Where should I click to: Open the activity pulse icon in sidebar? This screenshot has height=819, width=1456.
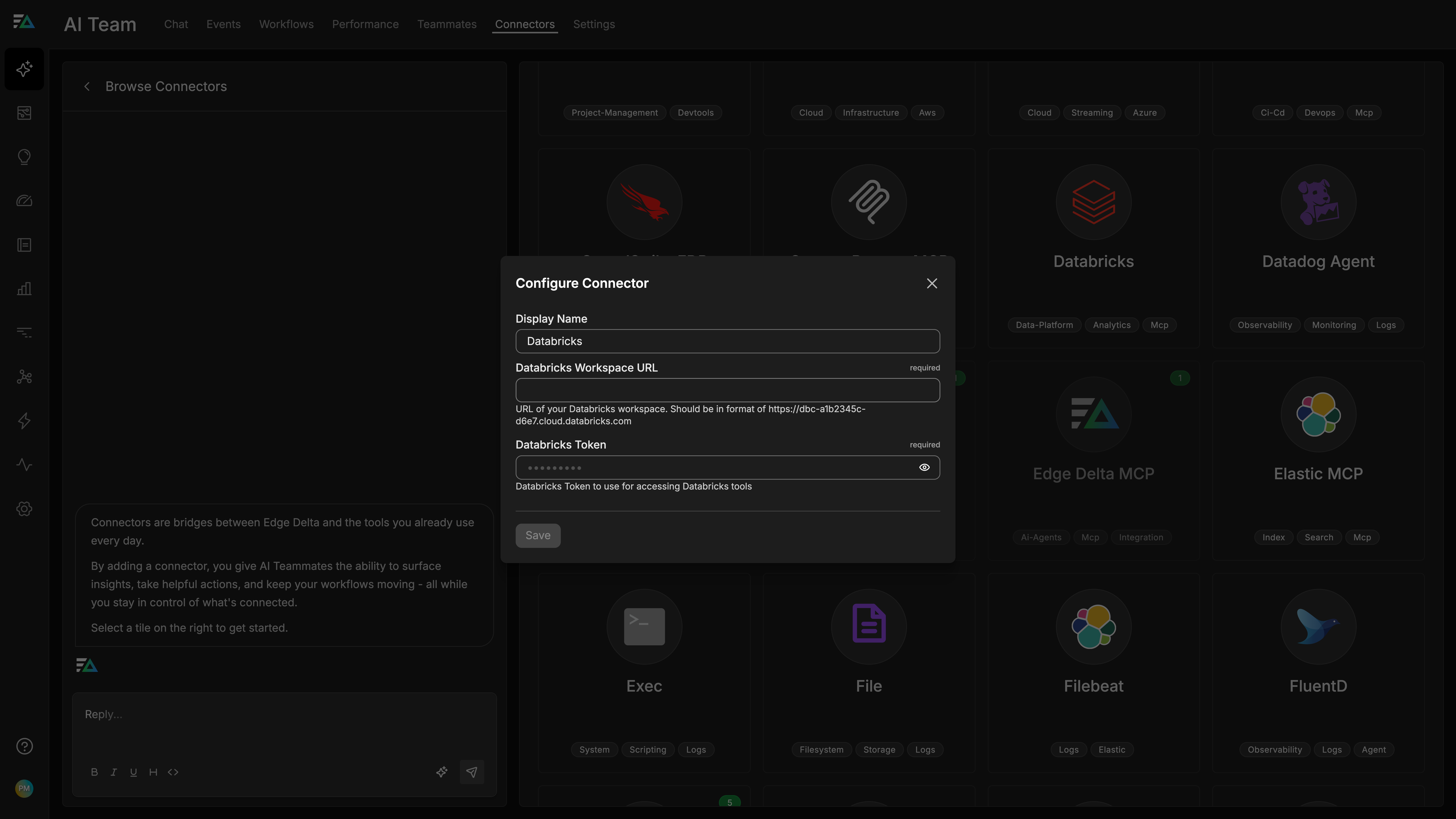tap(24, 465)
